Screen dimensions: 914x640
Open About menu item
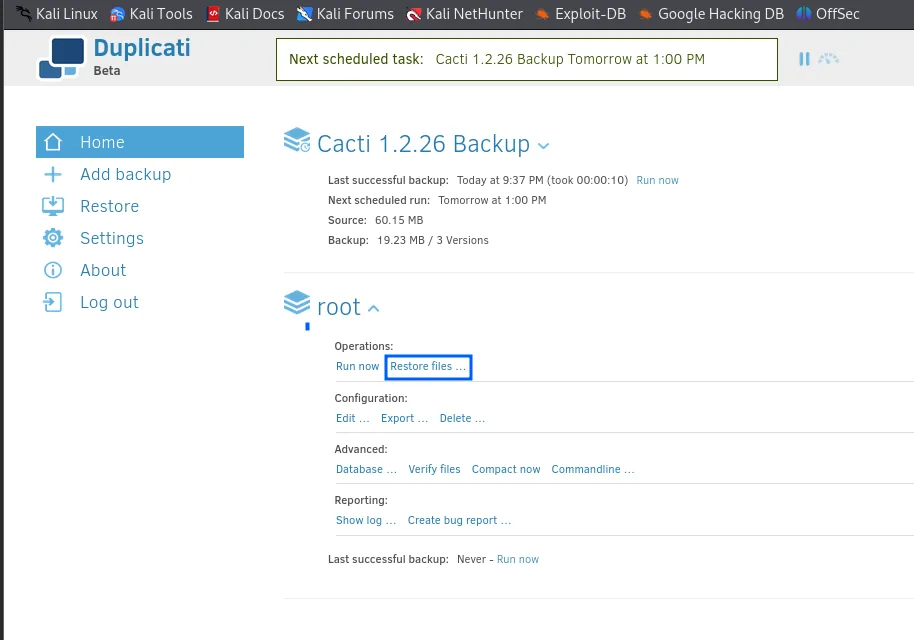pyautogui.click(x=103, y=270)
